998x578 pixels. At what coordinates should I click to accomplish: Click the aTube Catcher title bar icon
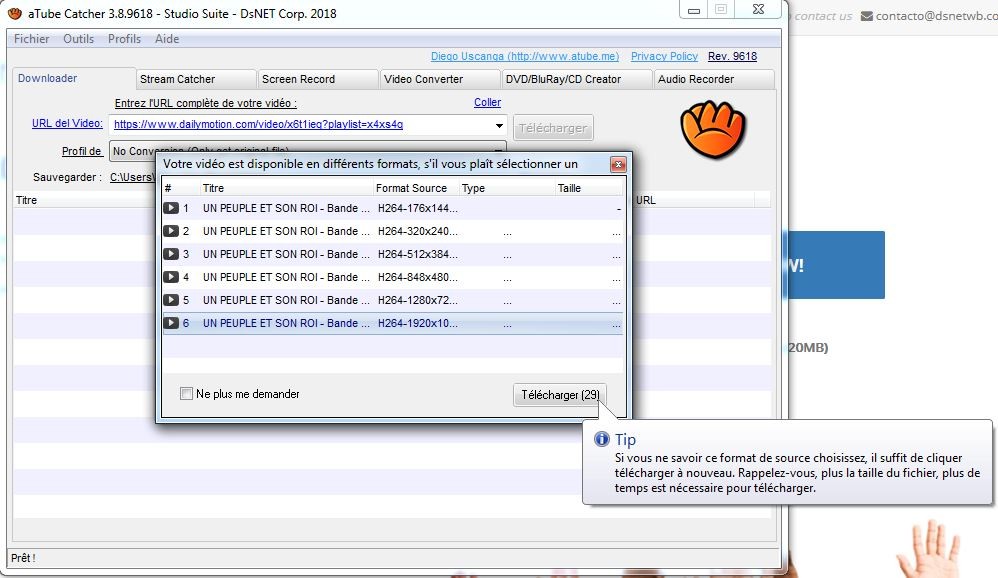15,13
